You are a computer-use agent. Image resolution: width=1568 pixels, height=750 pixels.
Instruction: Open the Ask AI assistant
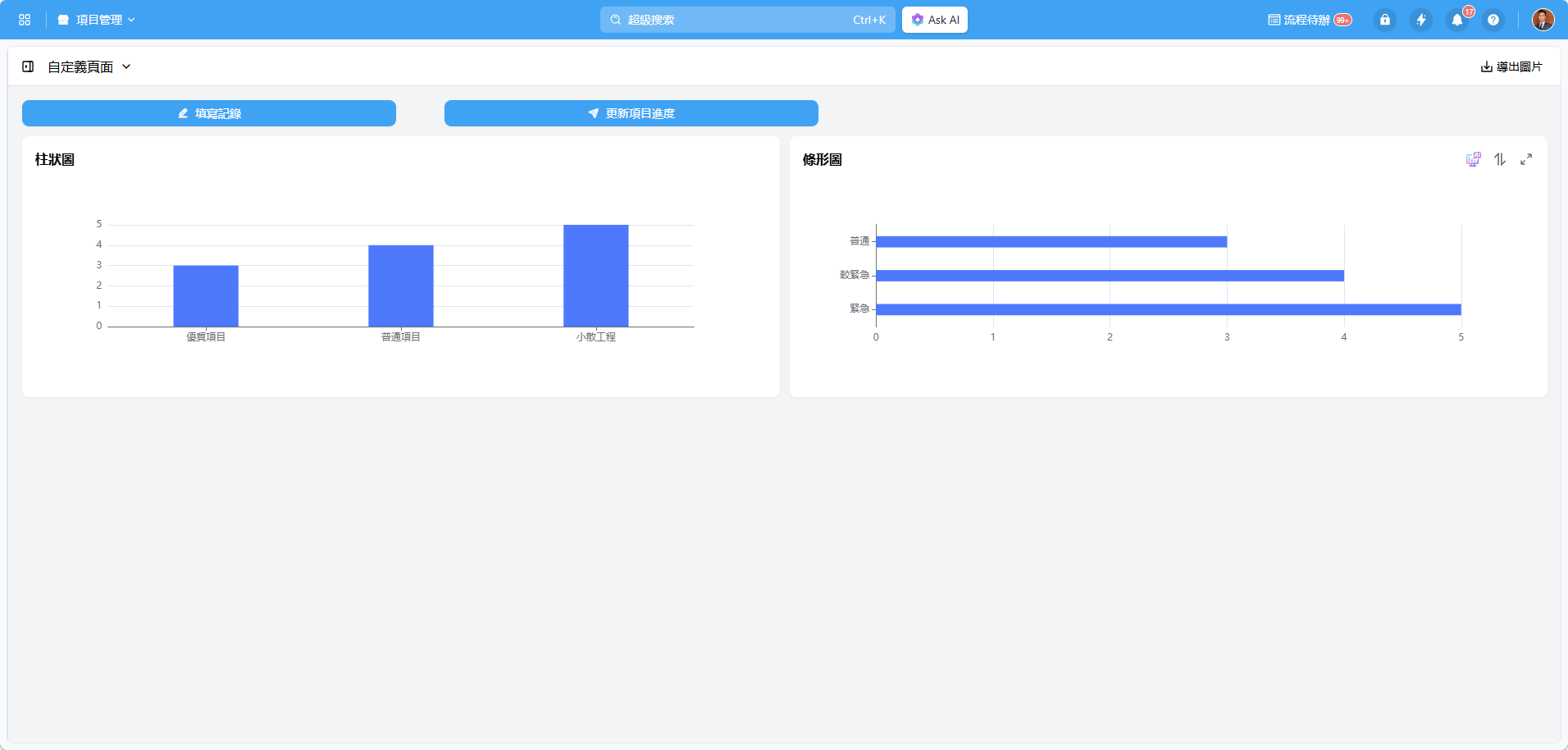pos(935,20)
